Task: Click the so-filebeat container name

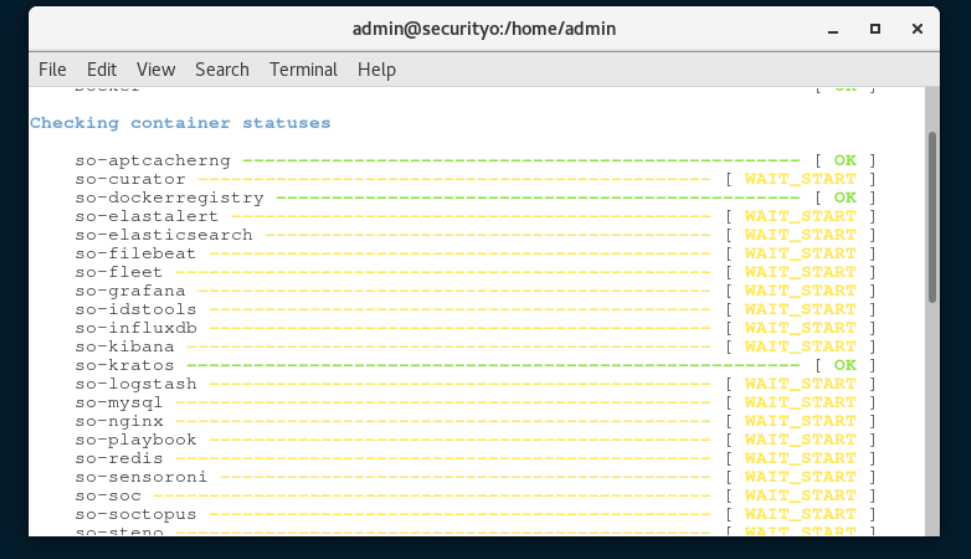Action: pyautogui.click(x=136, y=253)
